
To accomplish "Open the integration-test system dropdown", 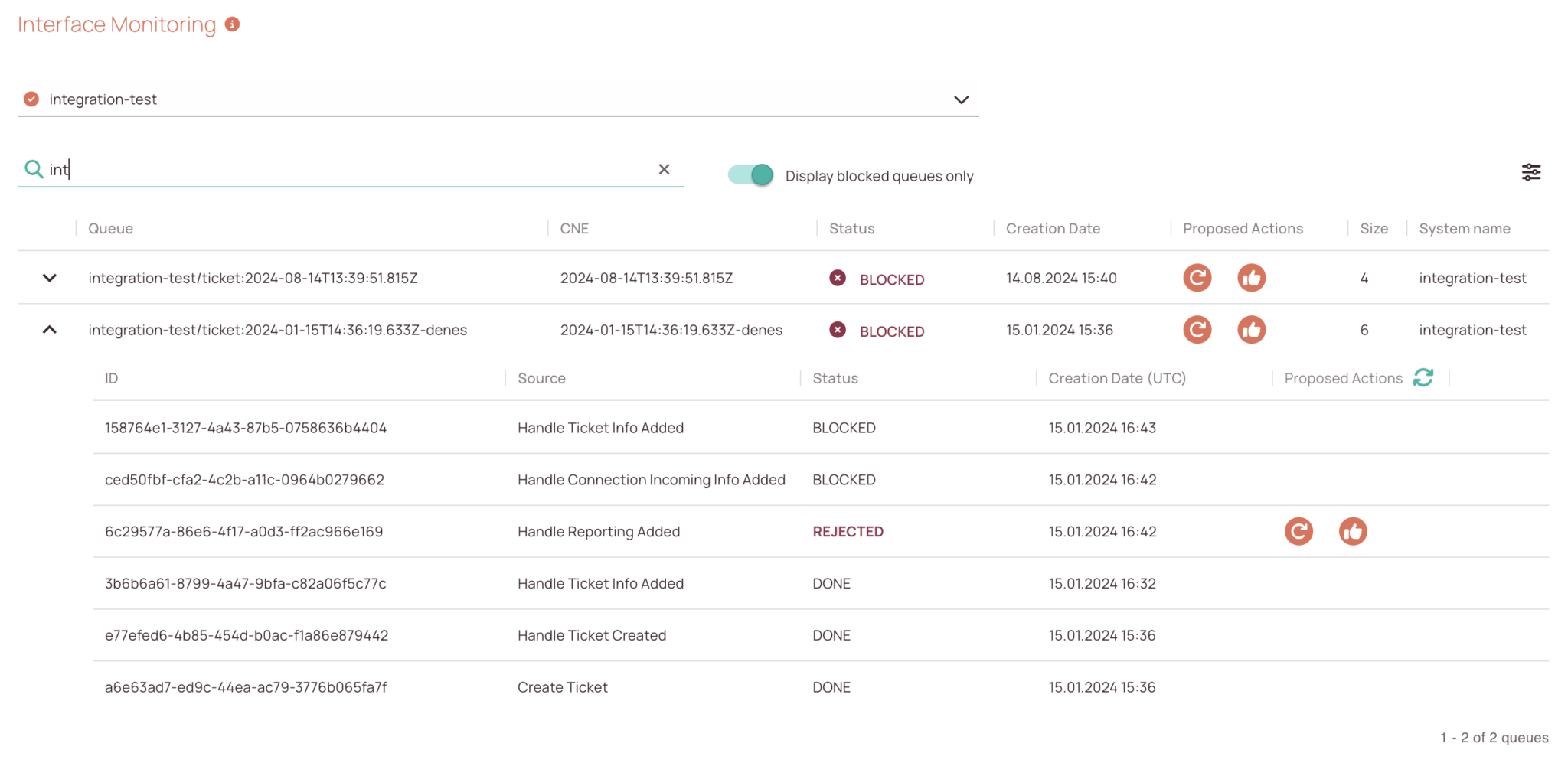I will 962,99.
